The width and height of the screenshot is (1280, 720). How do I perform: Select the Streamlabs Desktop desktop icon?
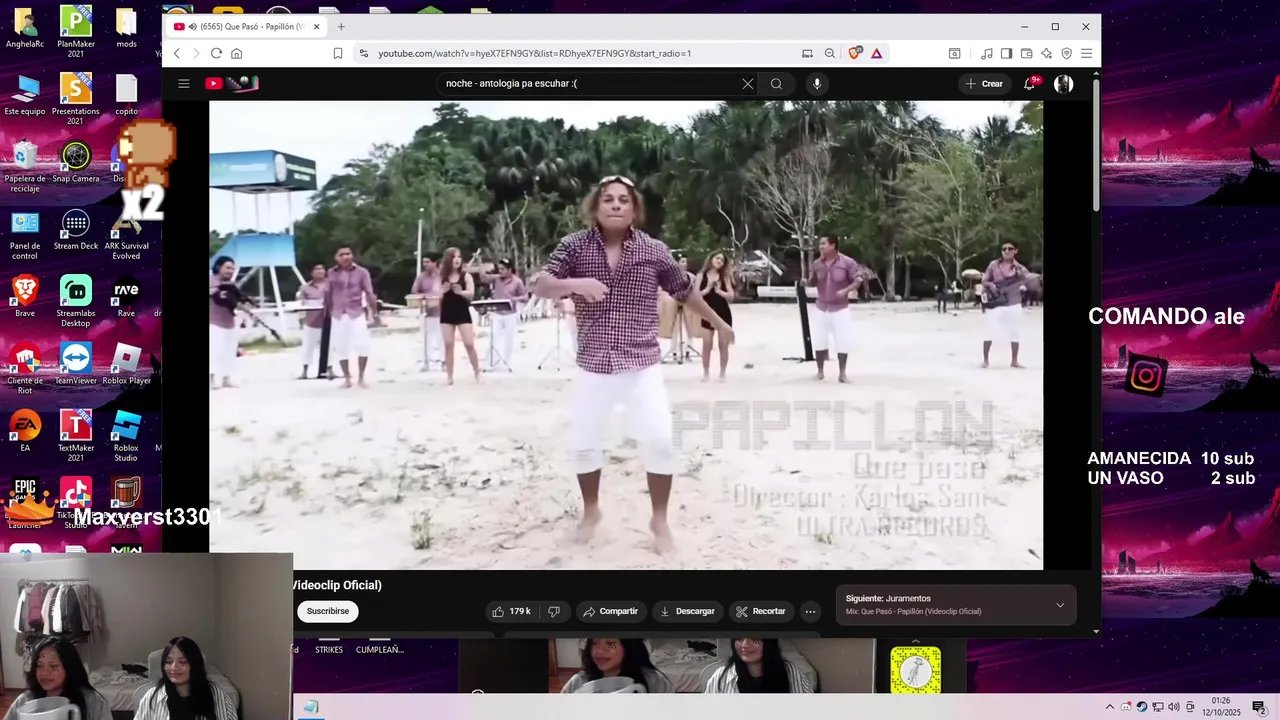click(75, 302)
